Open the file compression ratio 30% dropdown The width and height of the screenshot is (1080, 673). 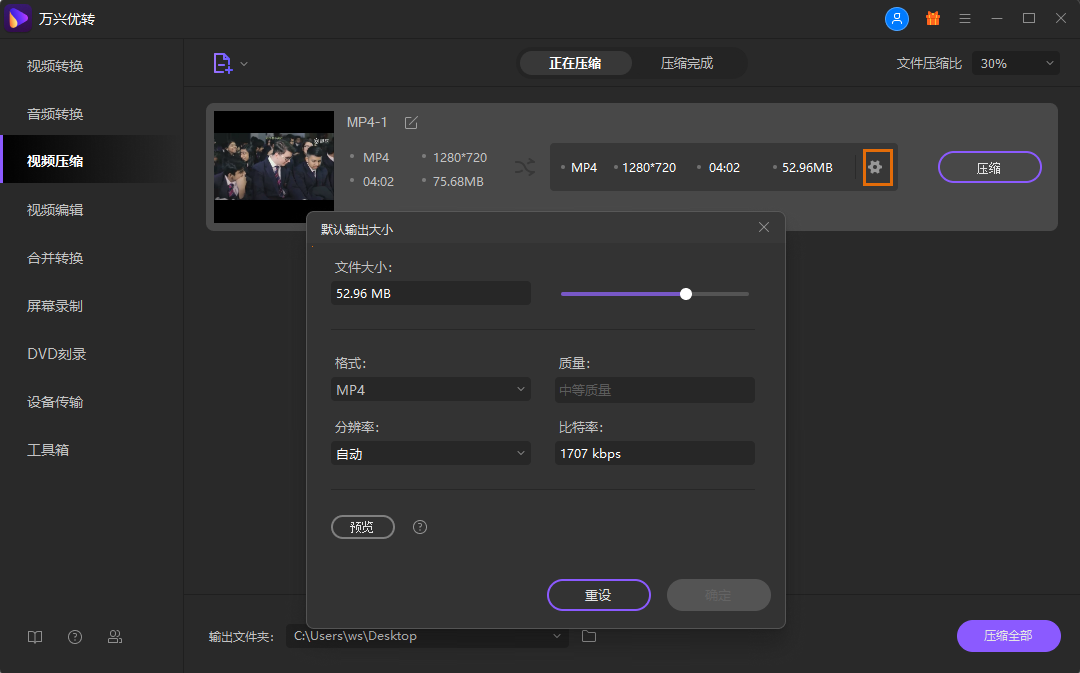(x=1016, y=63)
